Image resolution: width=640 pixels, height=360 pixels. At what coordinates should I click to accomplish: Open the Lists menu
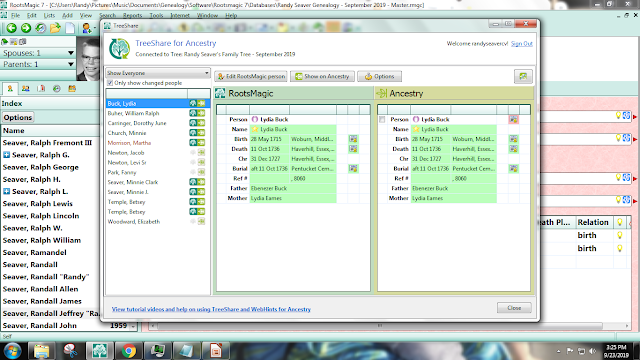tap(49, 16)
